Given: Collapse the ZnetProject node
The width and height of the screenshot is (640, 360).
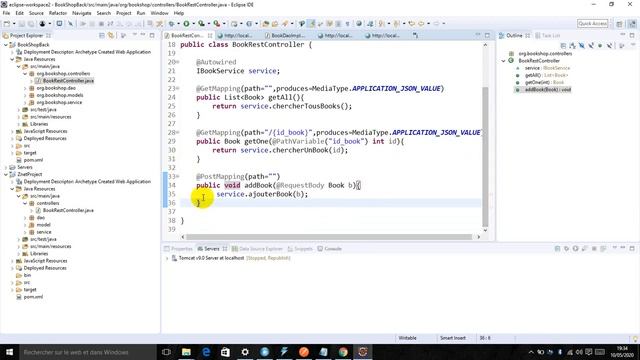Looking at the screenshot, I should click(6, 174).
